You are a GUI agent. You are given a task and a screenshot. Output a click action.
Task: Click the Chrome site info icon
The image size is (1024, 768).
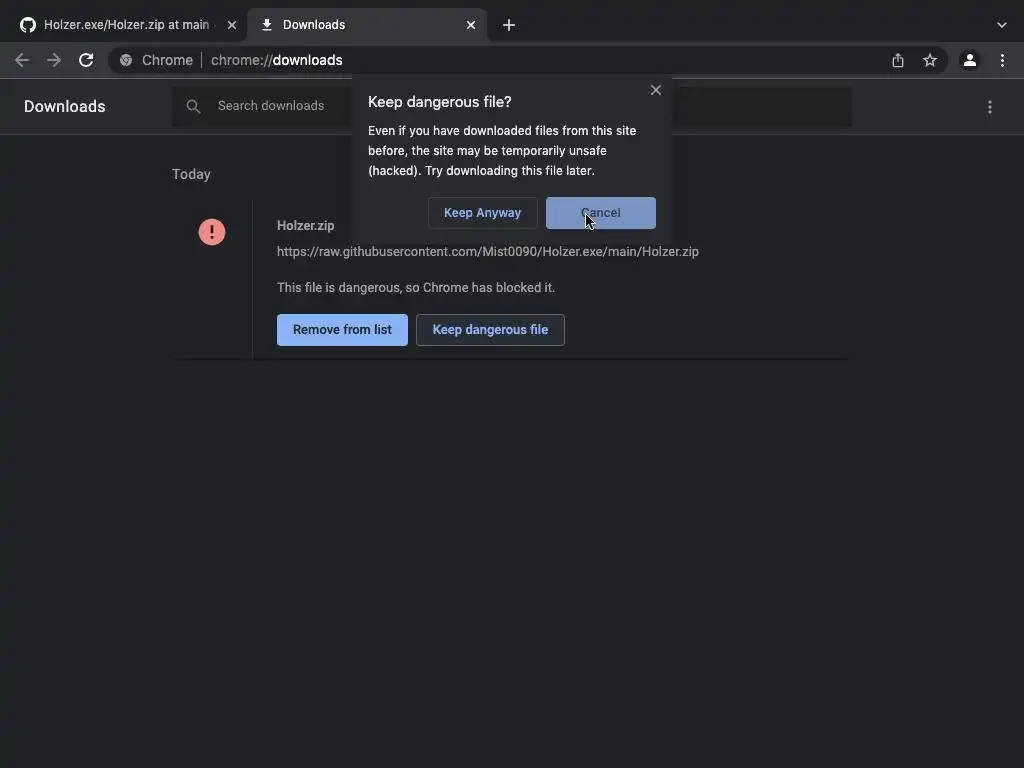click(x=126, y=60)
